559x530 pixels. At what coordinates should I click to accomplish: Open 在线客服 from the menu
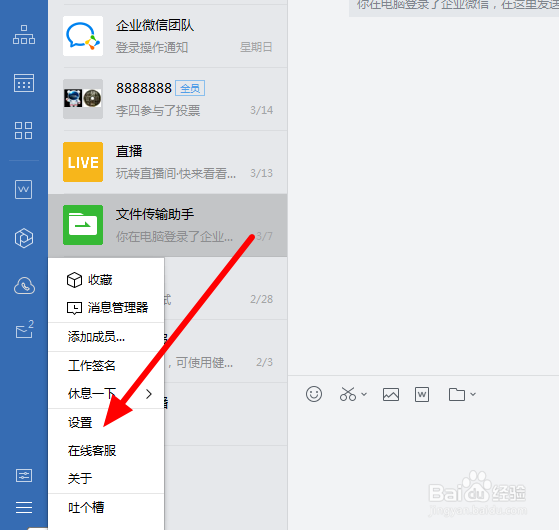pos(106,451)
